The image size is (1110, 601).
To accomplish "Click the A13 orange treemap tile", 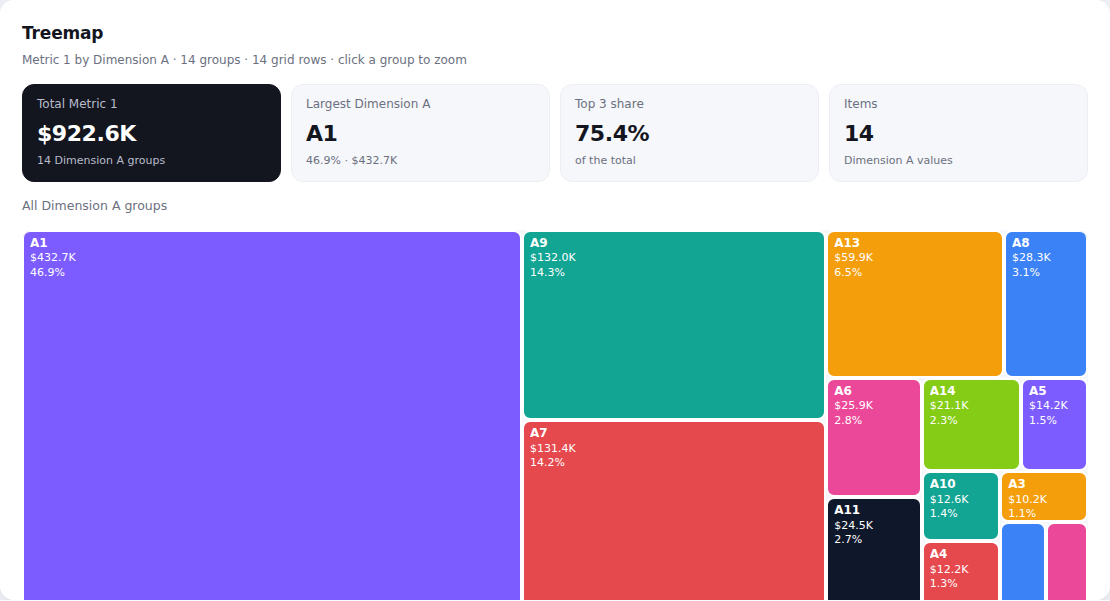I will click(915, 304).
